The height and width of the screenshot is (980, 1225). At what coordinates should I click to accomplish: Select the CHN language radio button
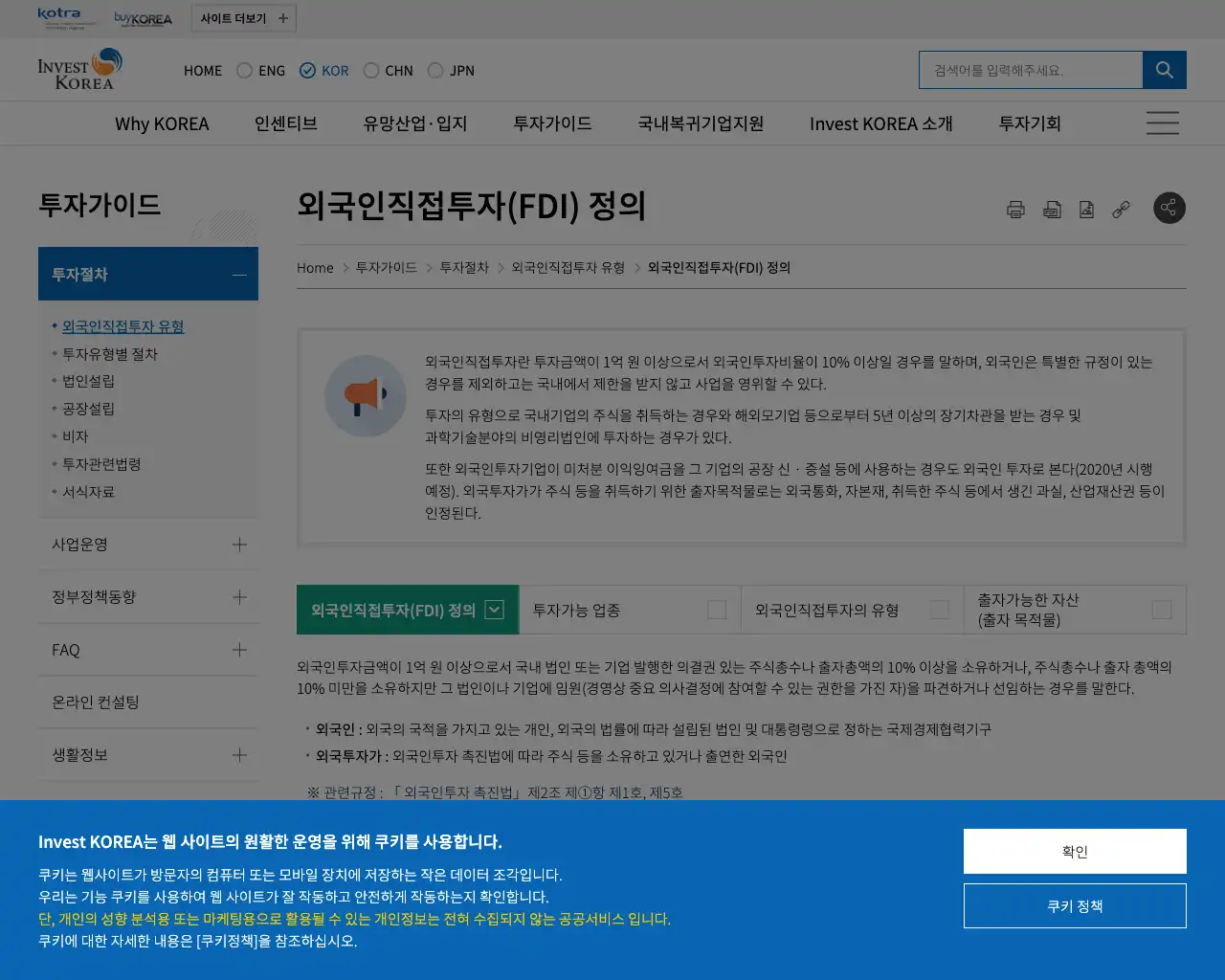pos(370,70)
